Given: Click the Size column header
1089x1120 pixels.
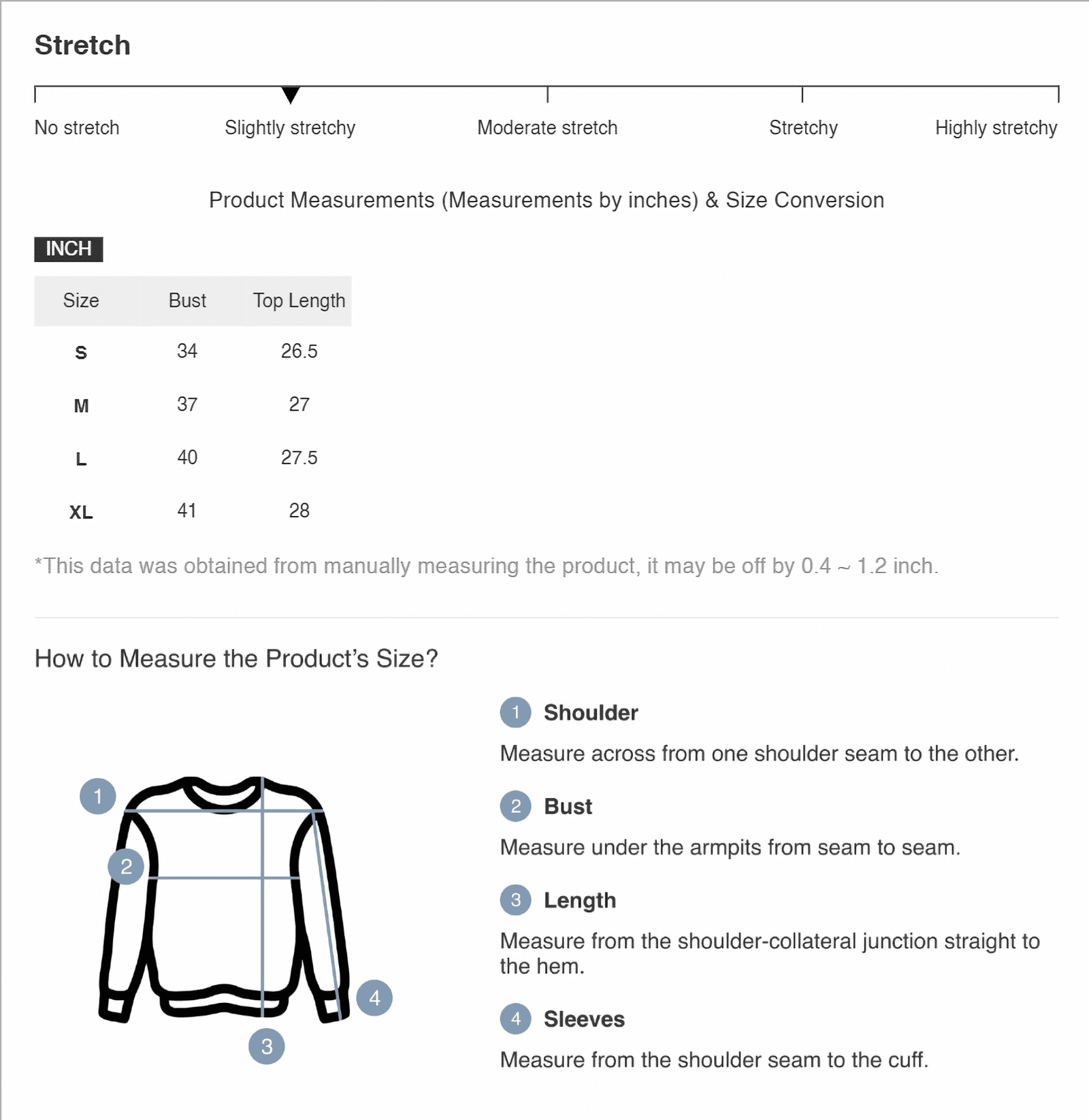Looking at the screenshot, I should 81,301.
